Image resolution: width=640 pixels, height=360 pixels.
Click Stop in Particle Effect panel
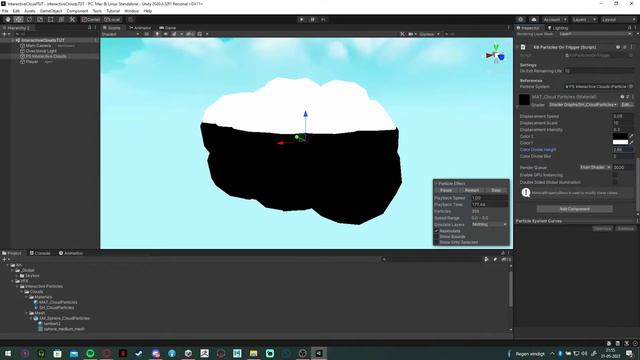(496, 190)
